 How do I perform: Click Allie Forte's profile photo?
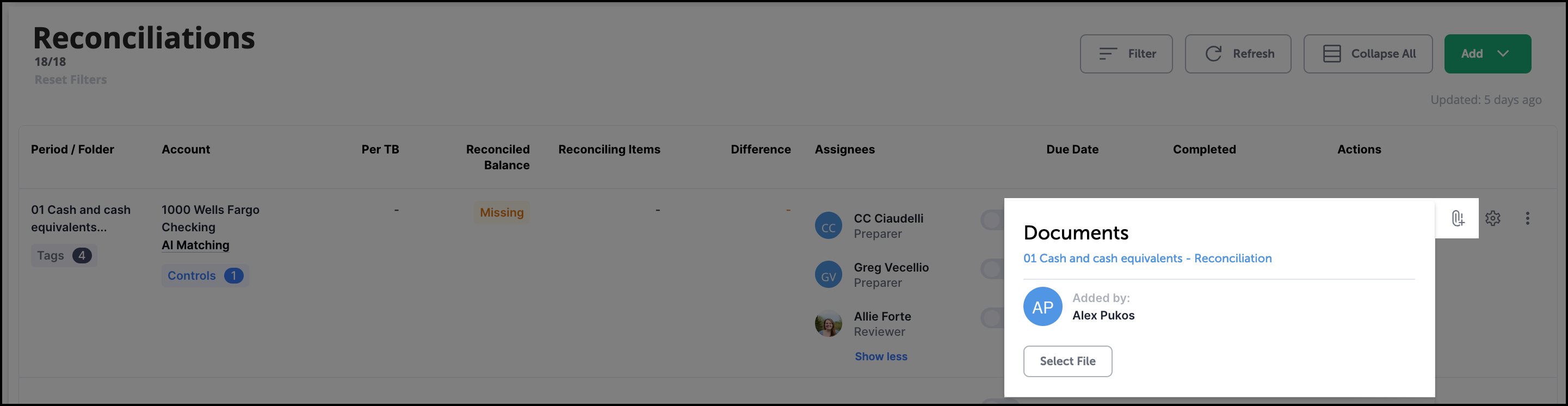pos(828,324)
